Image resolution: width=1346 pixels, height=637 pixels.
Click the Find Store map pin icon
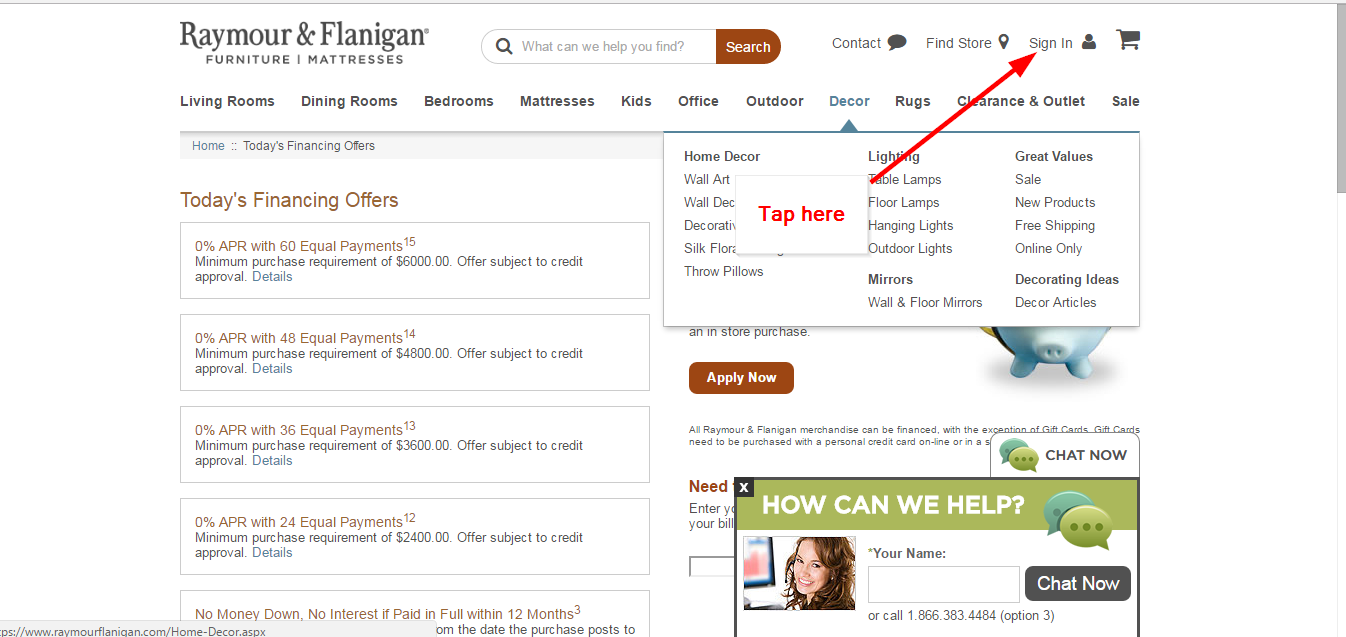click(x=1004, y=43)
